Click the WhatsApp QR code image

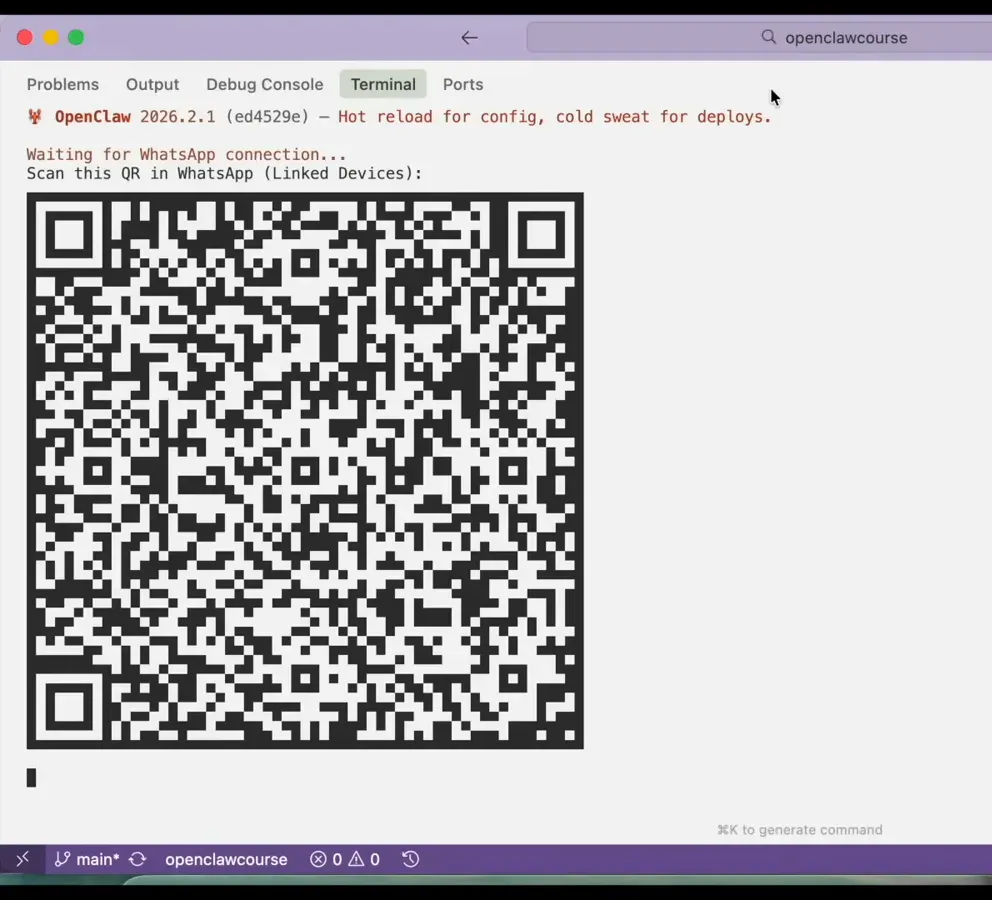click(305, 471)
